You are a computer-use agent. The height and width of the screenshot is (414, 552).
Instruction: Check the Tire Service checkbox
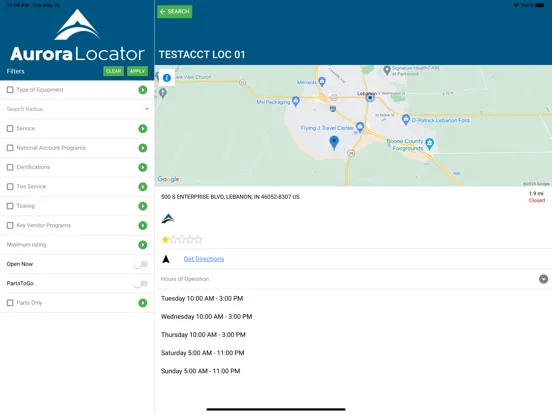click(x=10, y=187)
